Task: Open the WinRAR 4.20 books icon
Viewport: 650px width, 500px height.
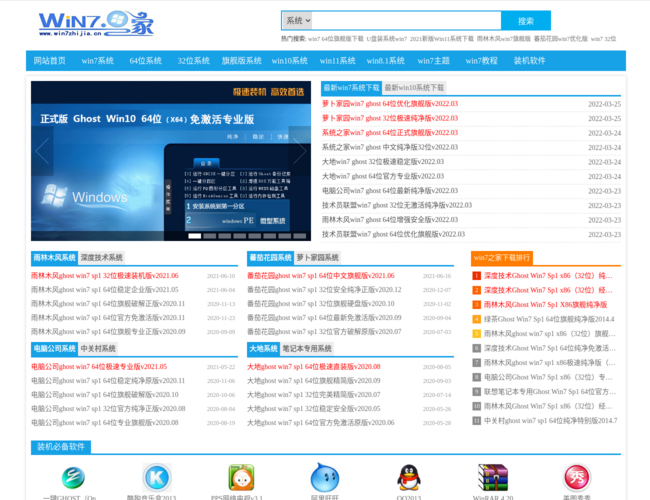Action: (x=493, y=478)
